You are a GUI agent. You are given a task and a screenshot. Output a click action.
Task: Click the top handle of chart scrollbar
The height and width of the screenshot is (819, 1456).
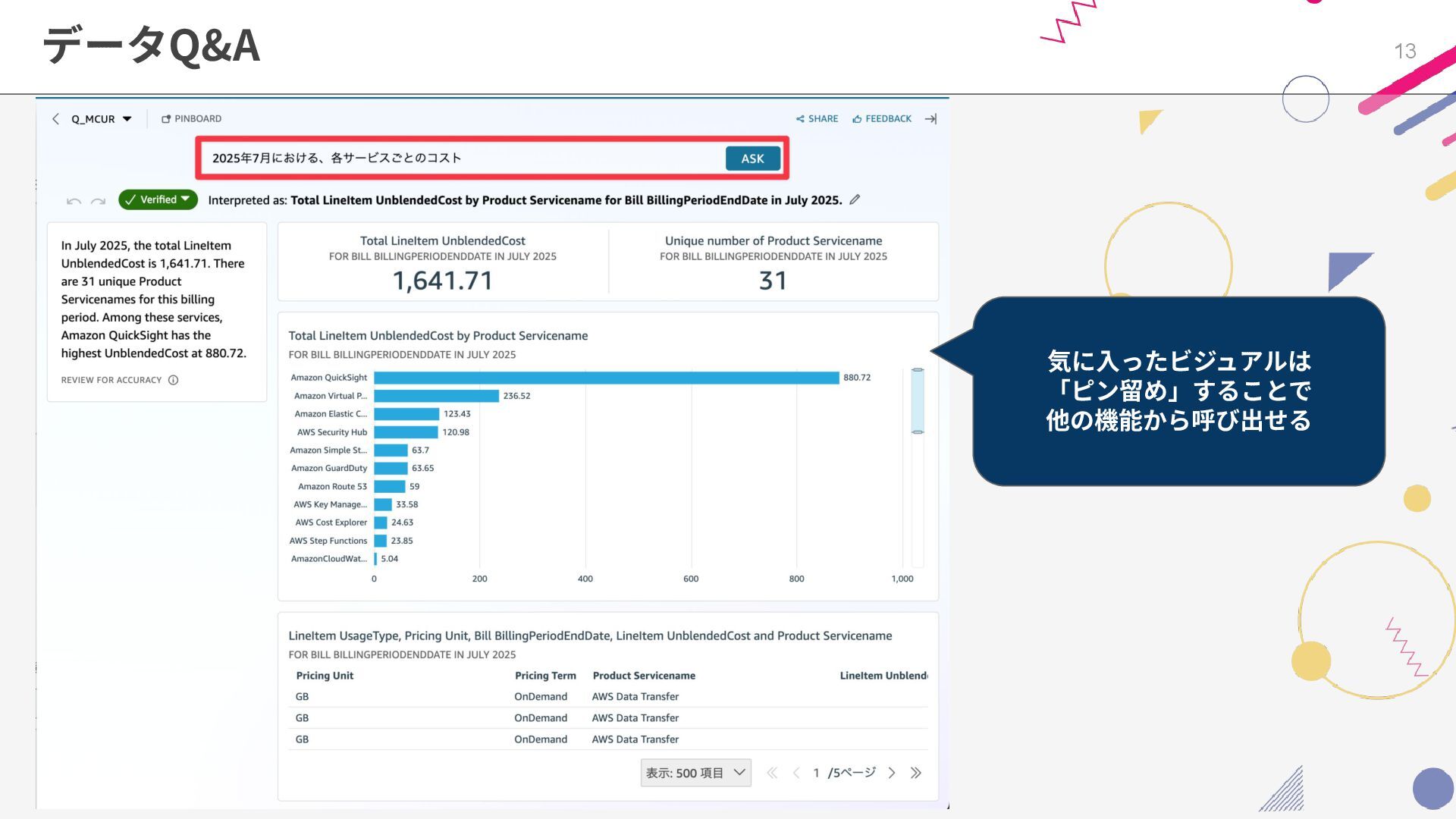point(918,370)
